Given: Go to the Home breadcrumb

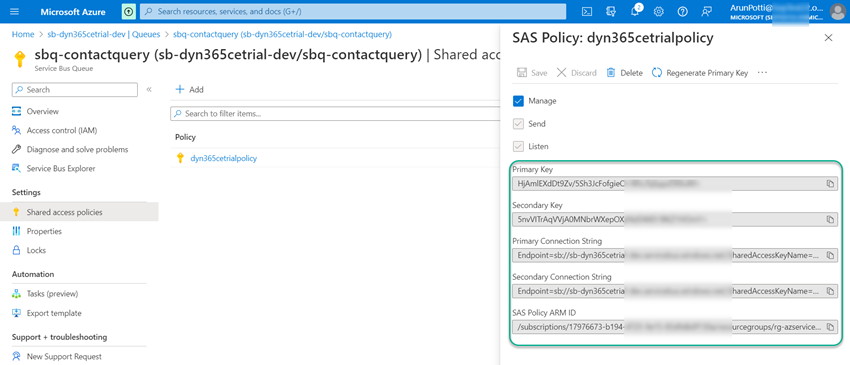Looking at the screenshot, I should 23,34.
